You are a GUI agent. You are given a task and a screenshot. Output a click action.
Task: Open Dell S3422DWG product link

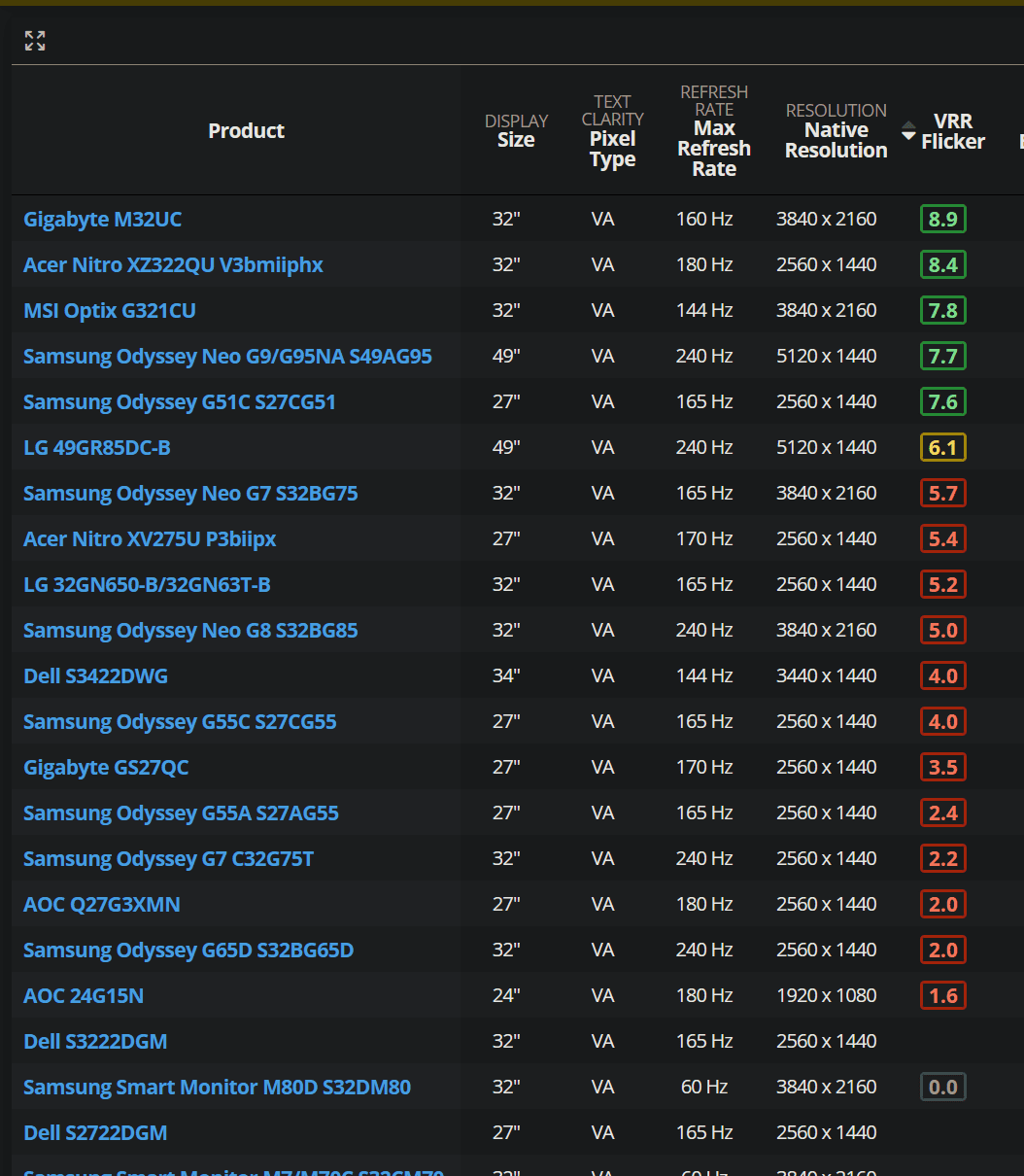95,675
